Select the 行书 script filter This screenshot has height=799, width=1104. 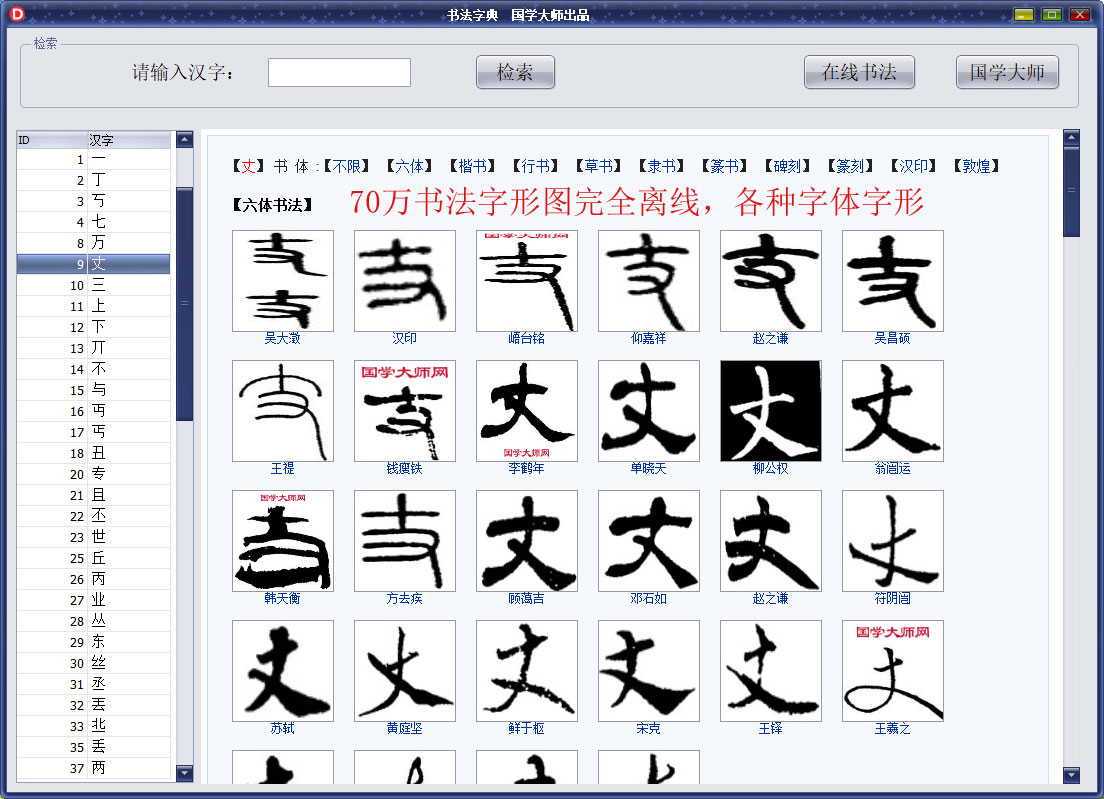[x=535, y=166]
